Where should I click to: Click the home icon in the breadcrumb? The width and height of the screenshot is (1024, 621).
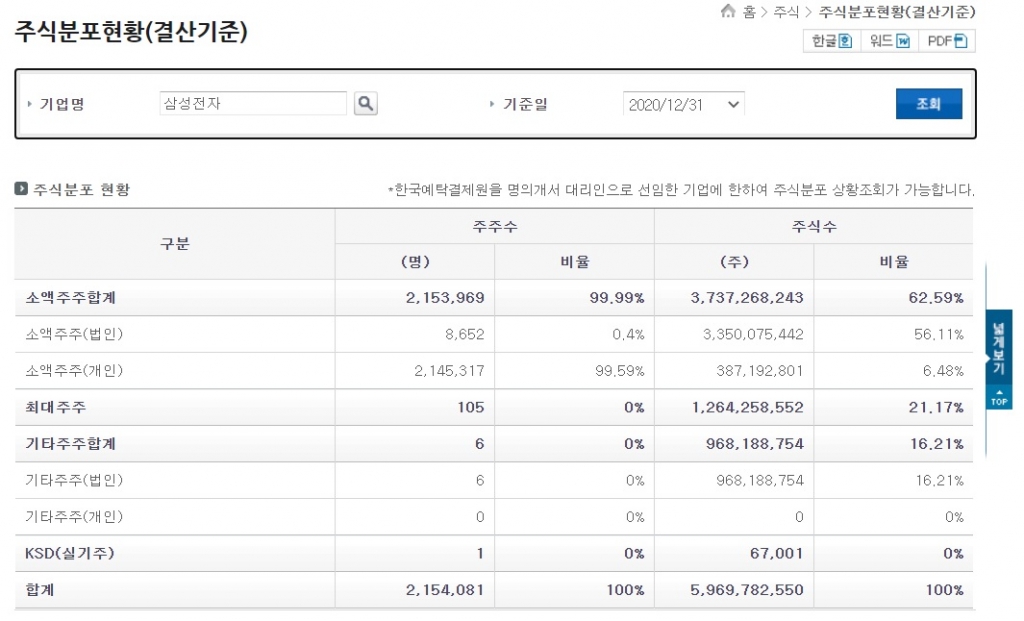pos(728,12)
